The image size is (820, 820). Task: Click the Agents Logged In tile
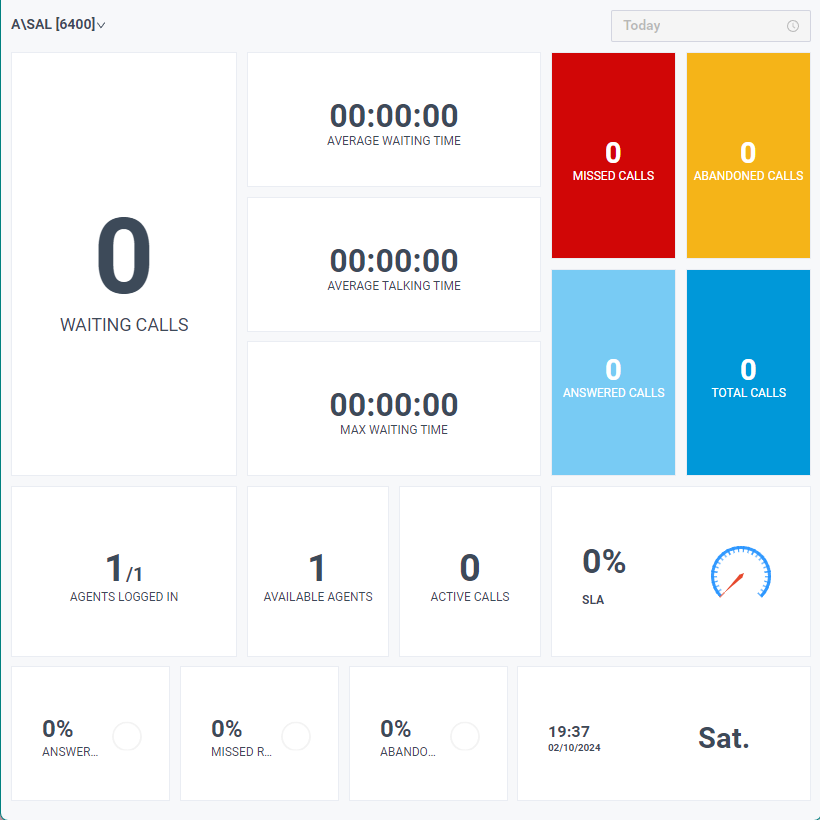pos(124,572)
